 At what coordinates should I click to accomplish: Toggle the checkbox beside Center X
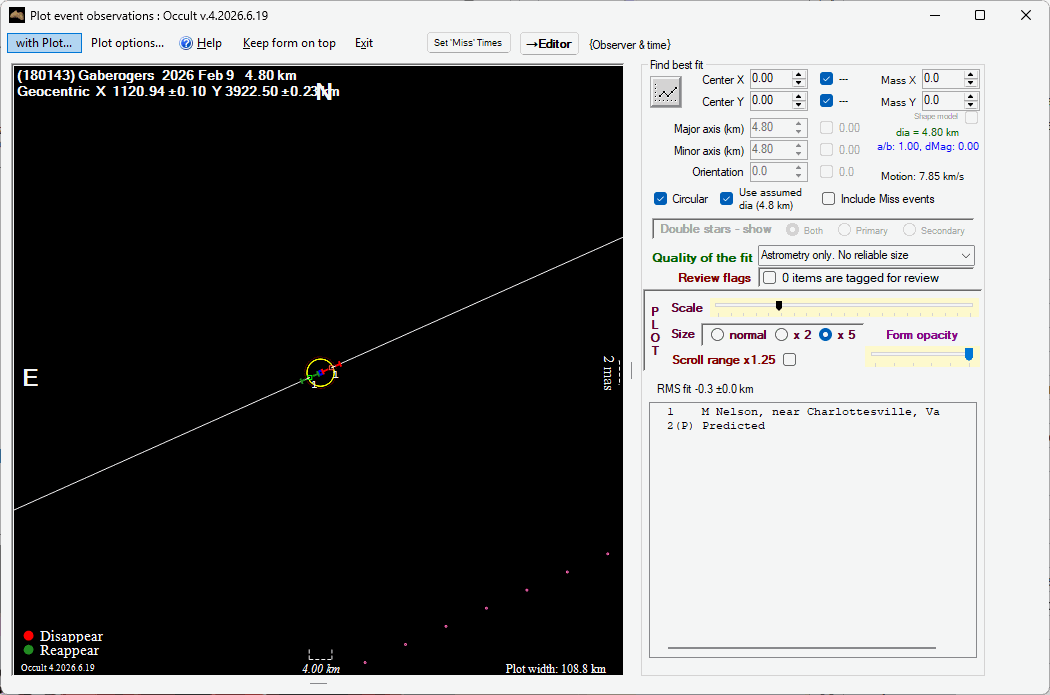click(x=826, y=79)
